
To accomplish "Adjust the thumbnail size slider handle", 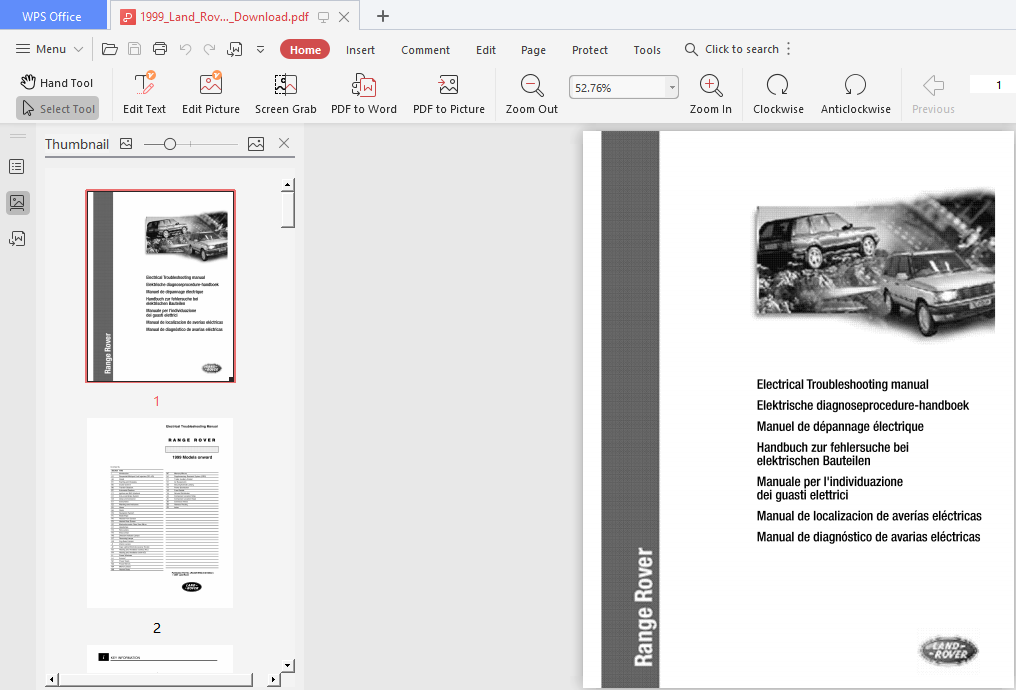I will (170, 144).
